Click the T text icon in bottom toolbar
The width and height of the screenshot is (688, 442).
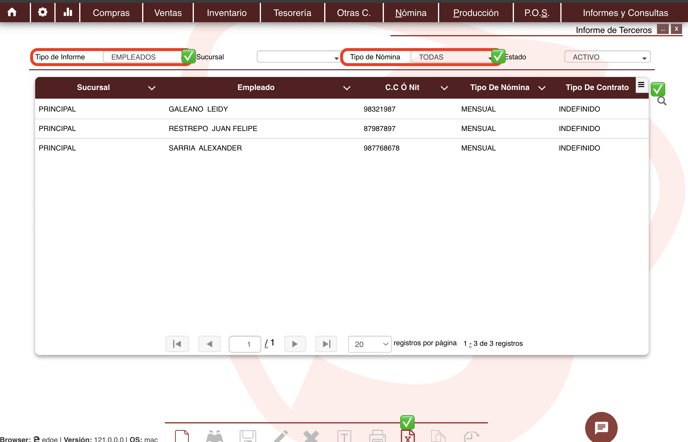coord(344,436)
